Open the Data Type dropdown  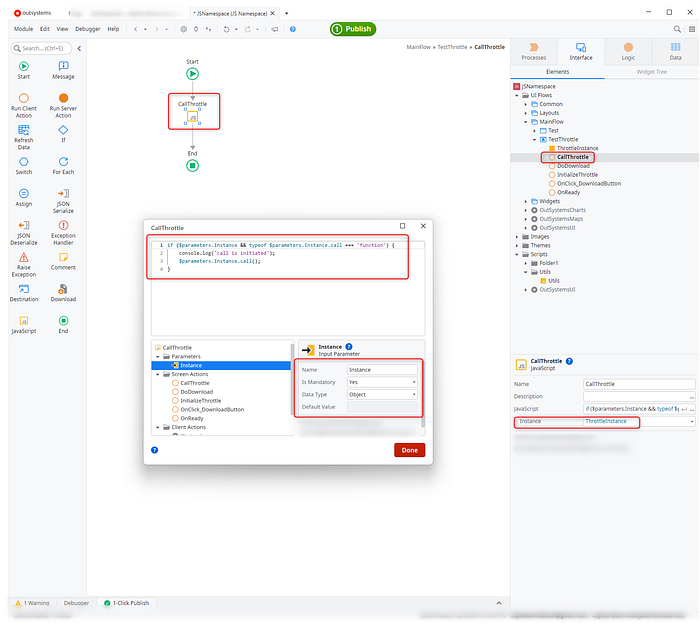tap(381, 394)
